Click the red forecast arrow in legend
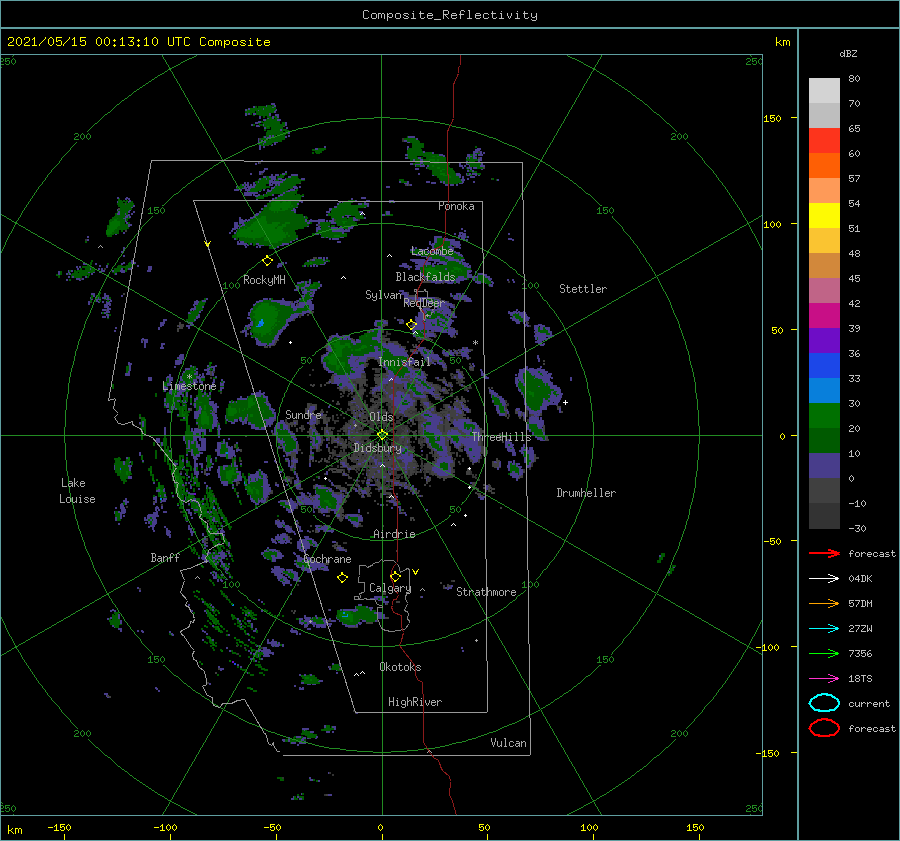Image resolution: width=900 pixels, height=841 pixels. (824, 553)
